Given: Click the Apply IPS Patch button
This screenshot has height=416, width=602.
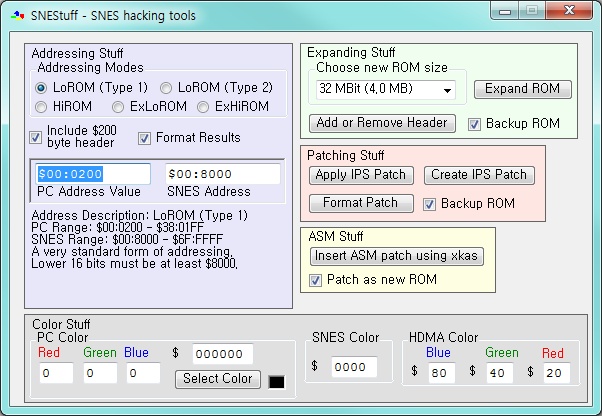Looking at the screenshot, I should 361,175.
